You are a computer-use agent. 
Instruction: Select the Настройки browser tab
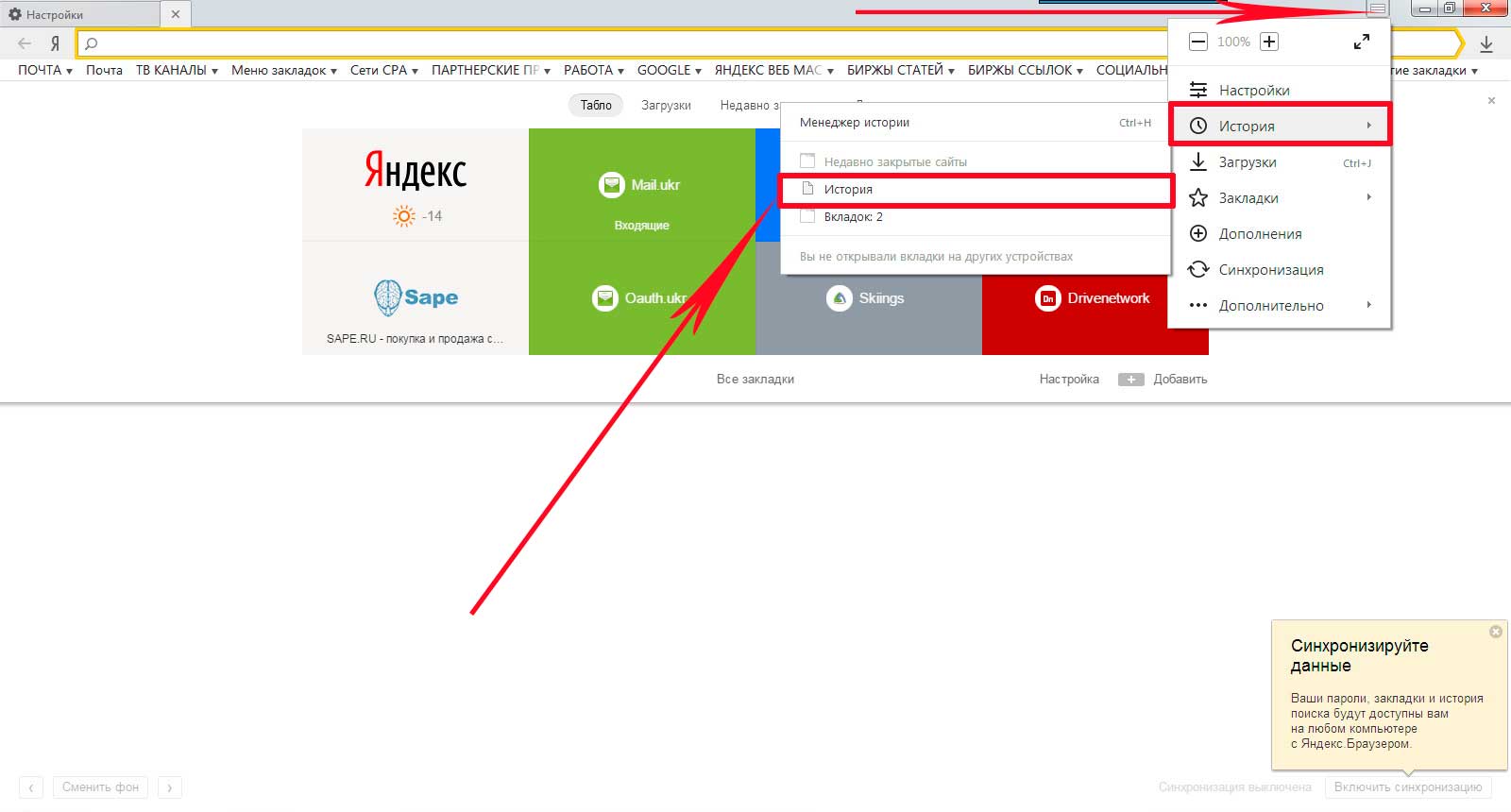point(80,14)
